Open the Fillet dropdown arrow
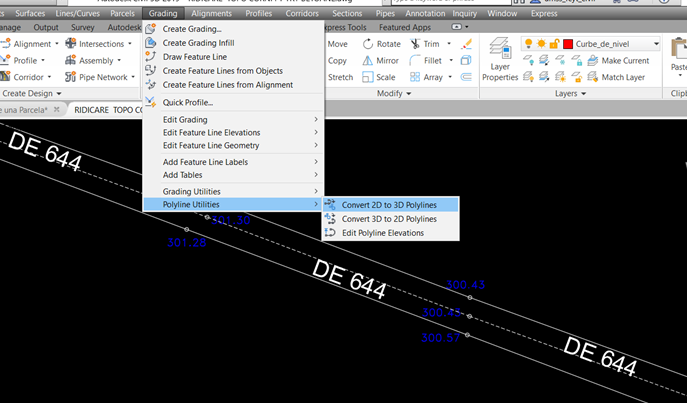 tap(451, 60)
